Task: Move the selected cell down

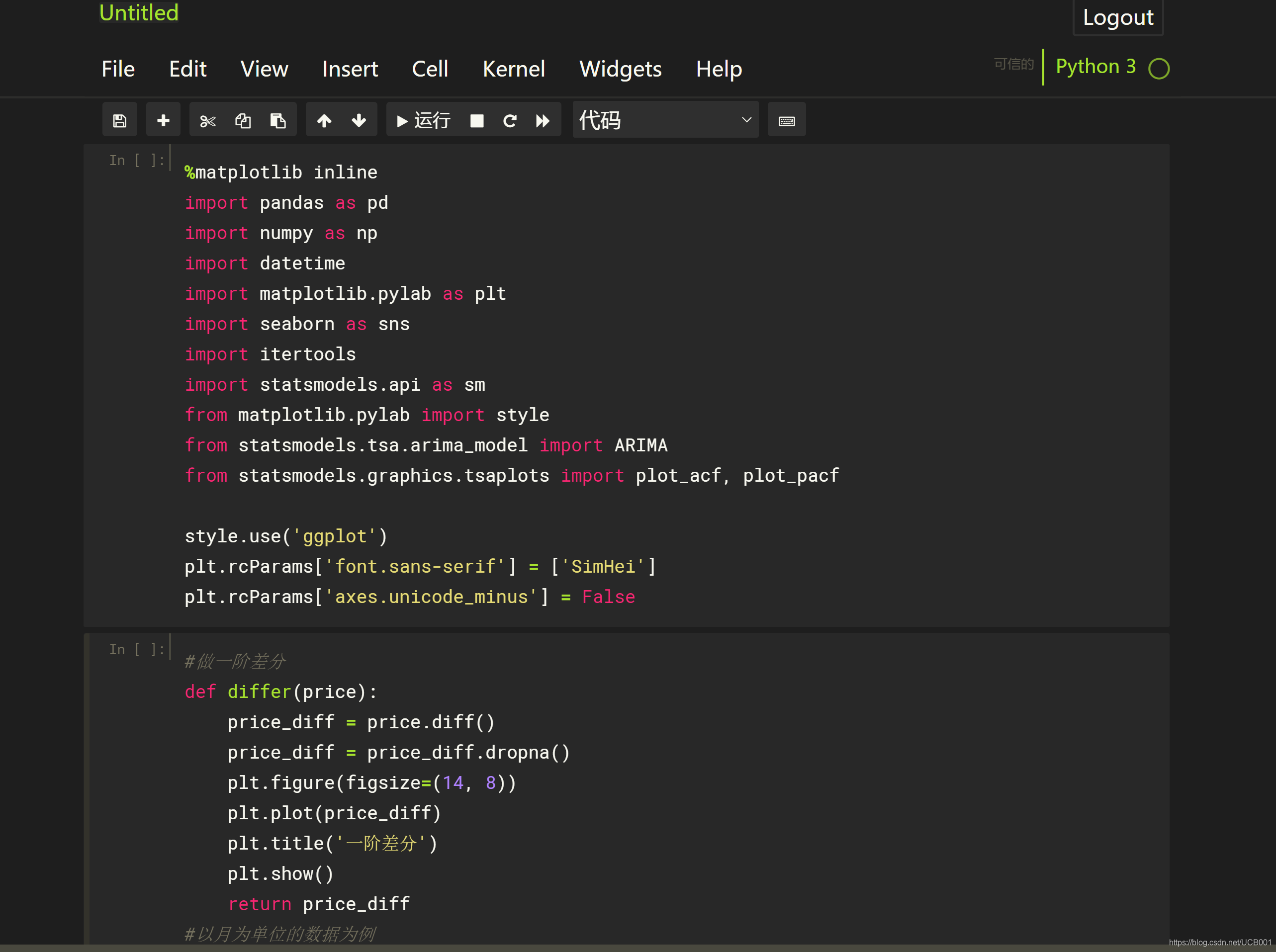Action: tap(359, 120)
